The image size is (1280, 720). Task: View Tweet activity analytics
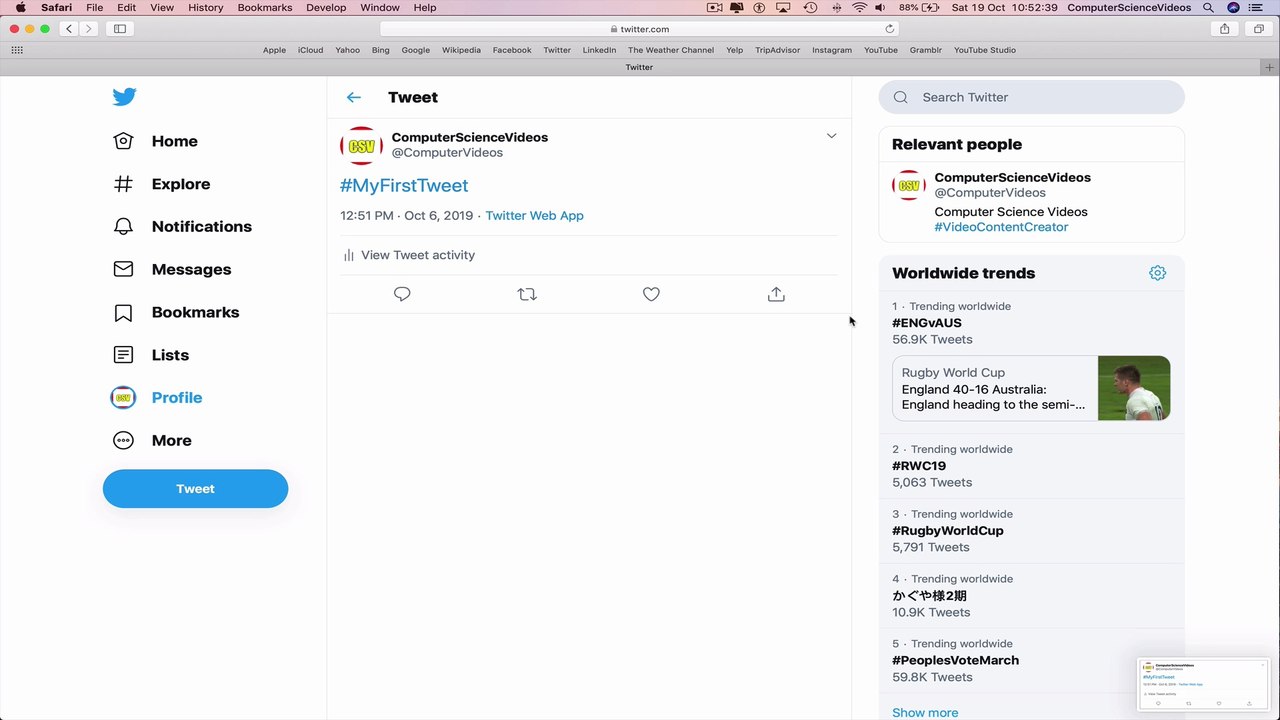click(408, 255)
